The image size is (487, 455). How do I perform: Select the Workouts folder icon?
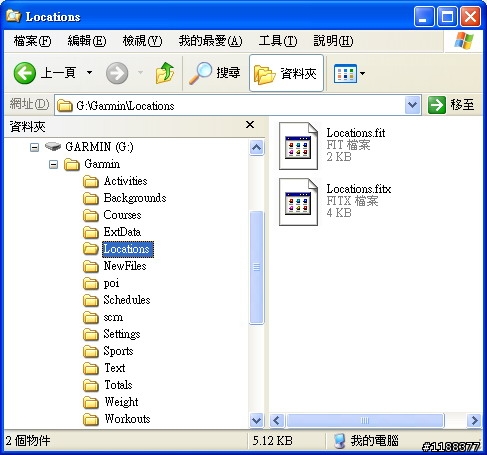[91, 420]
